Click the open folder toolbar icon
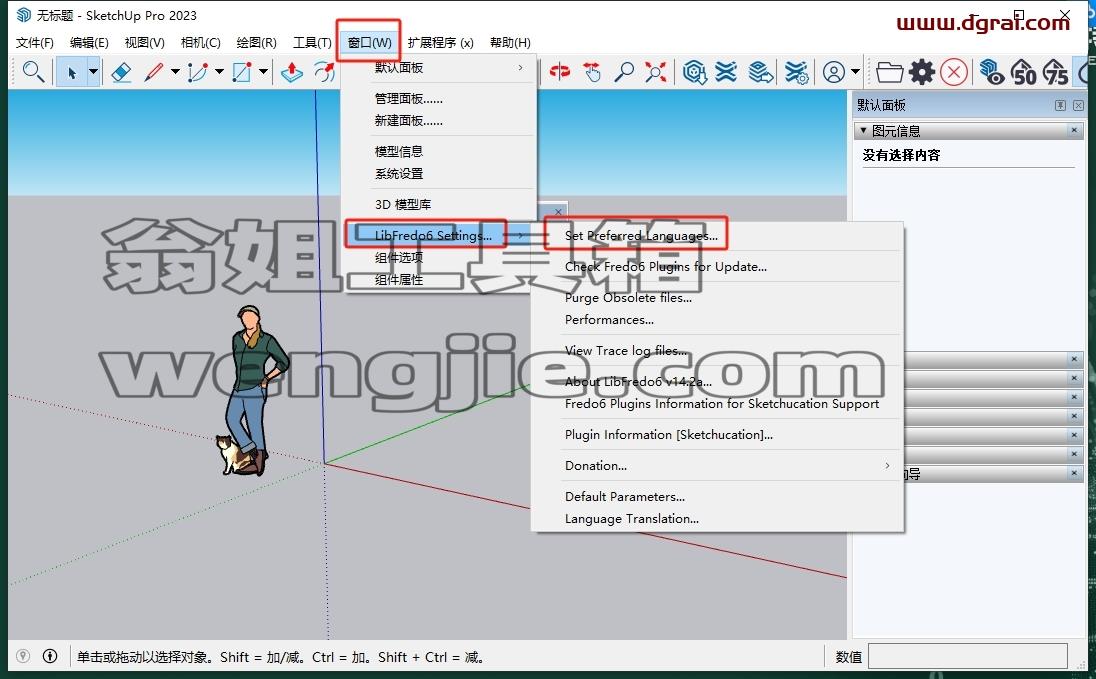This screenshot has width=1096, height=679. pyautogui.click(x=890, y=72)
